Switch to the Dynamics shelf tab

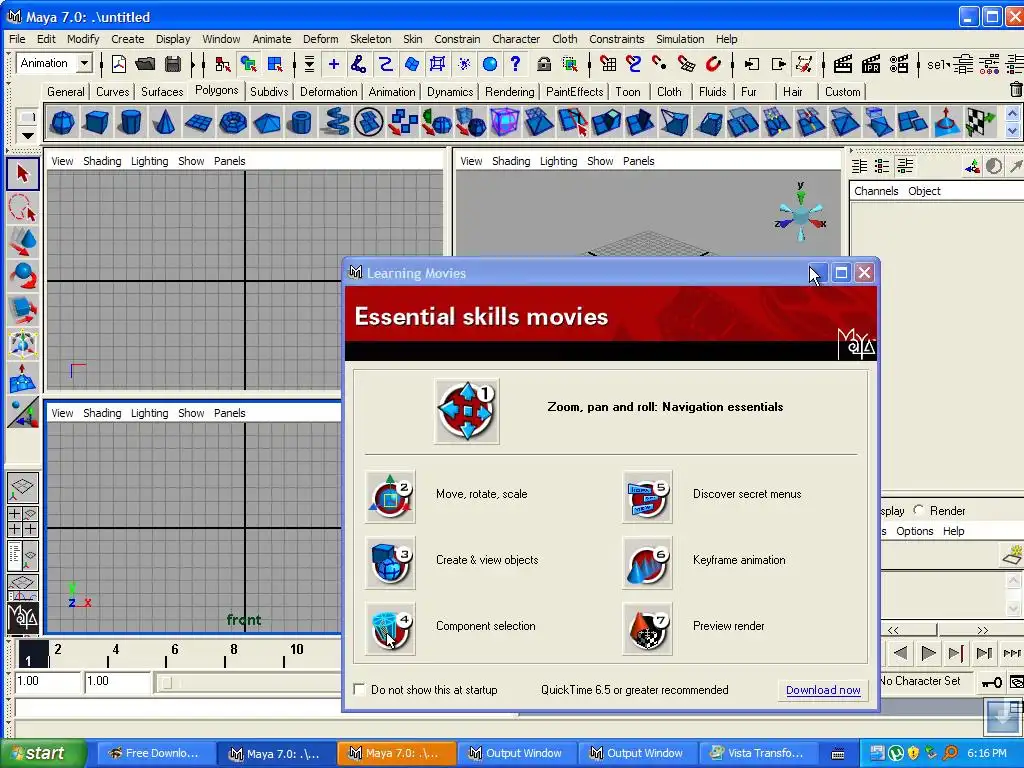(450, 91)
